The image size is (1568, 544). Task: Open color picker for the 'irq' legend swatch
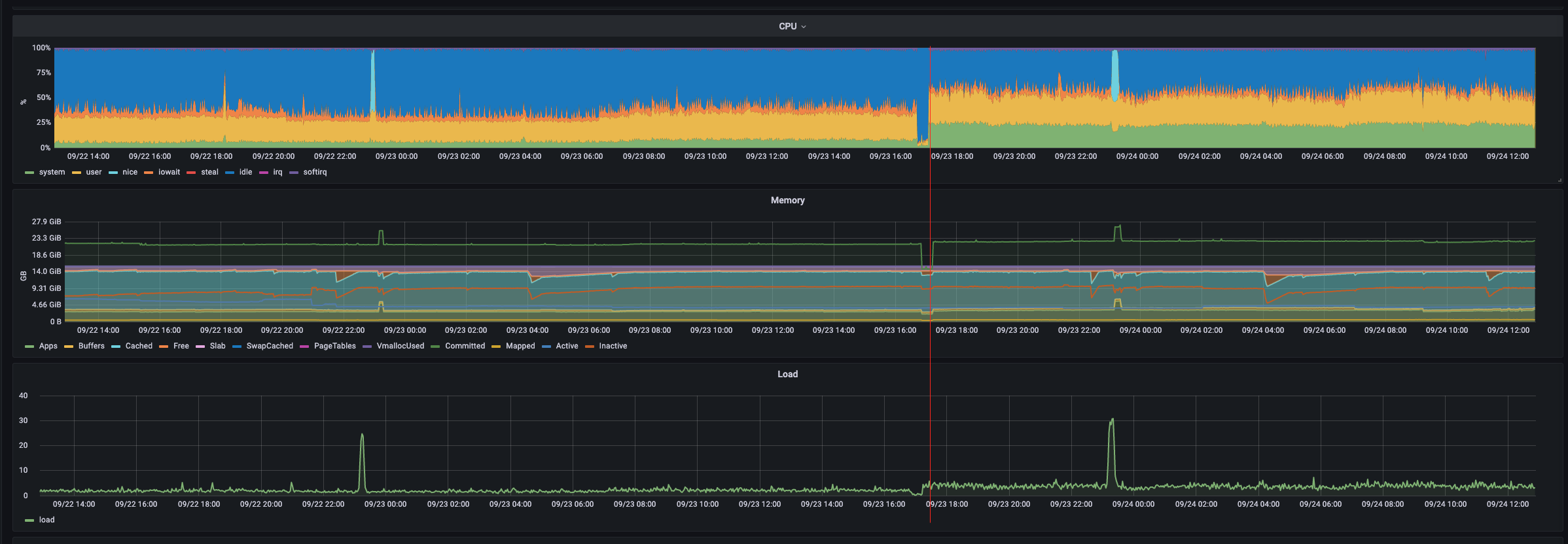click(x=264, y=173)
